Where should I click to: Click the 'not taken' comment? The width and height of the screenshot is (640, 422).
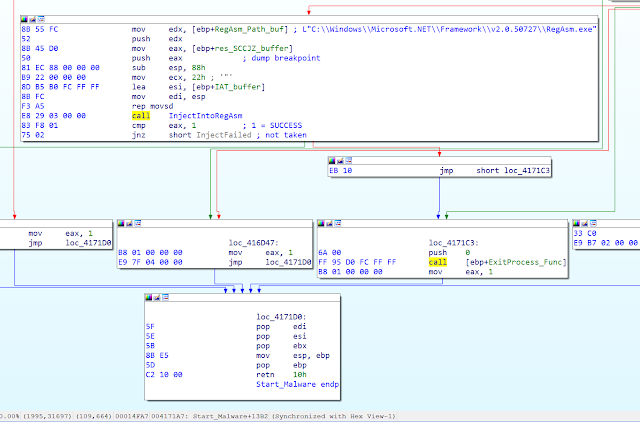286,135
